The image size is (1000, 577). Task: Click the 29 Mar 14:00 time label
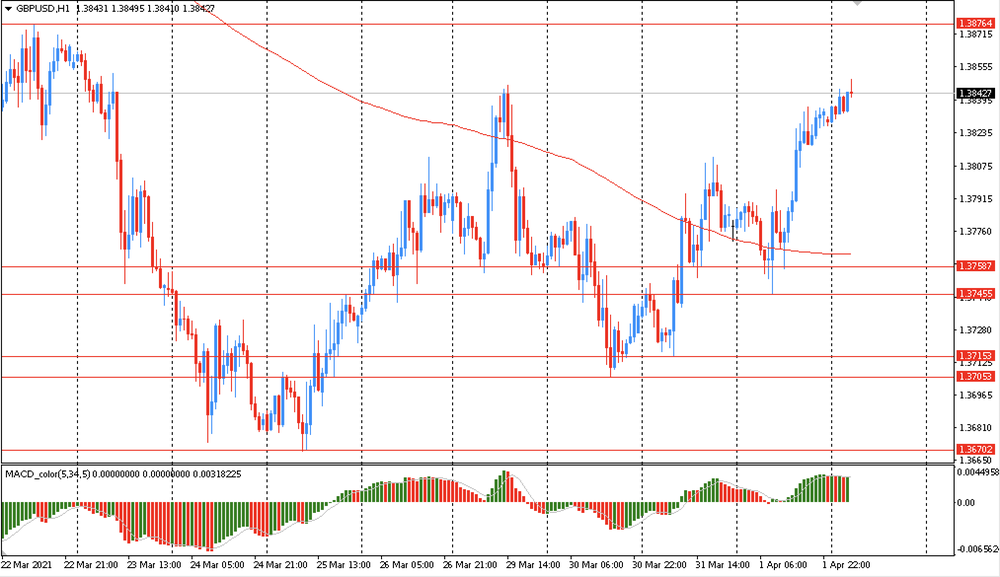(533, 565)
